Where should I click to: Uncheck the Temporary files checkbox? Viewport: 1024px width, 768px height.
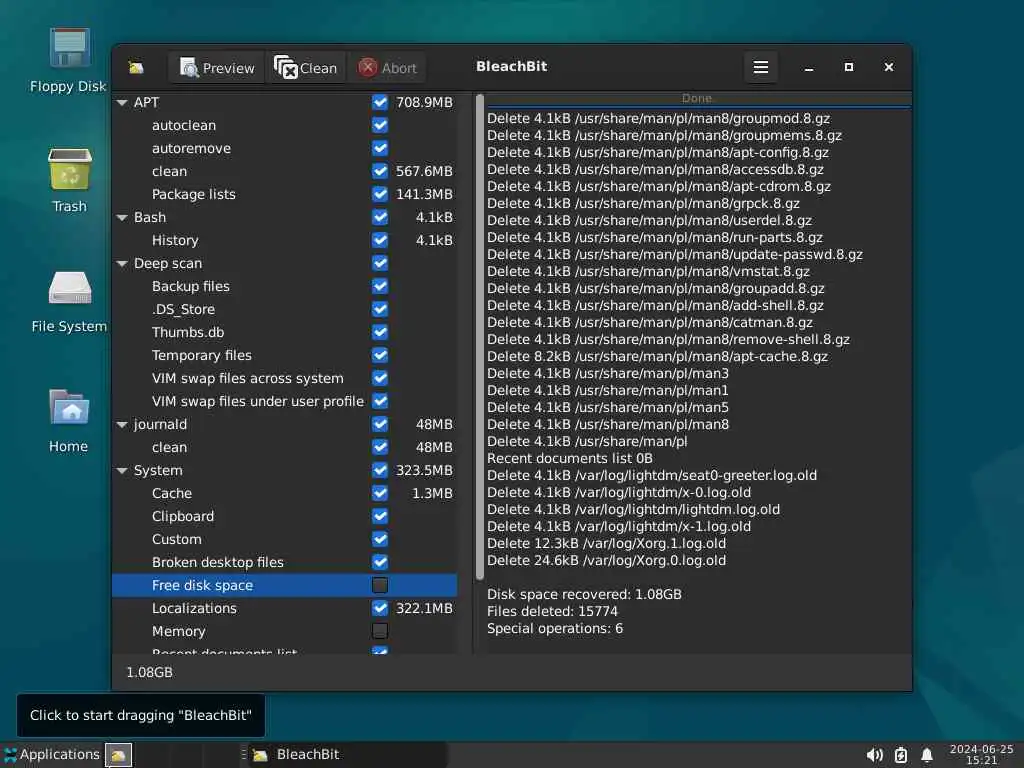(x=380, y=355)
